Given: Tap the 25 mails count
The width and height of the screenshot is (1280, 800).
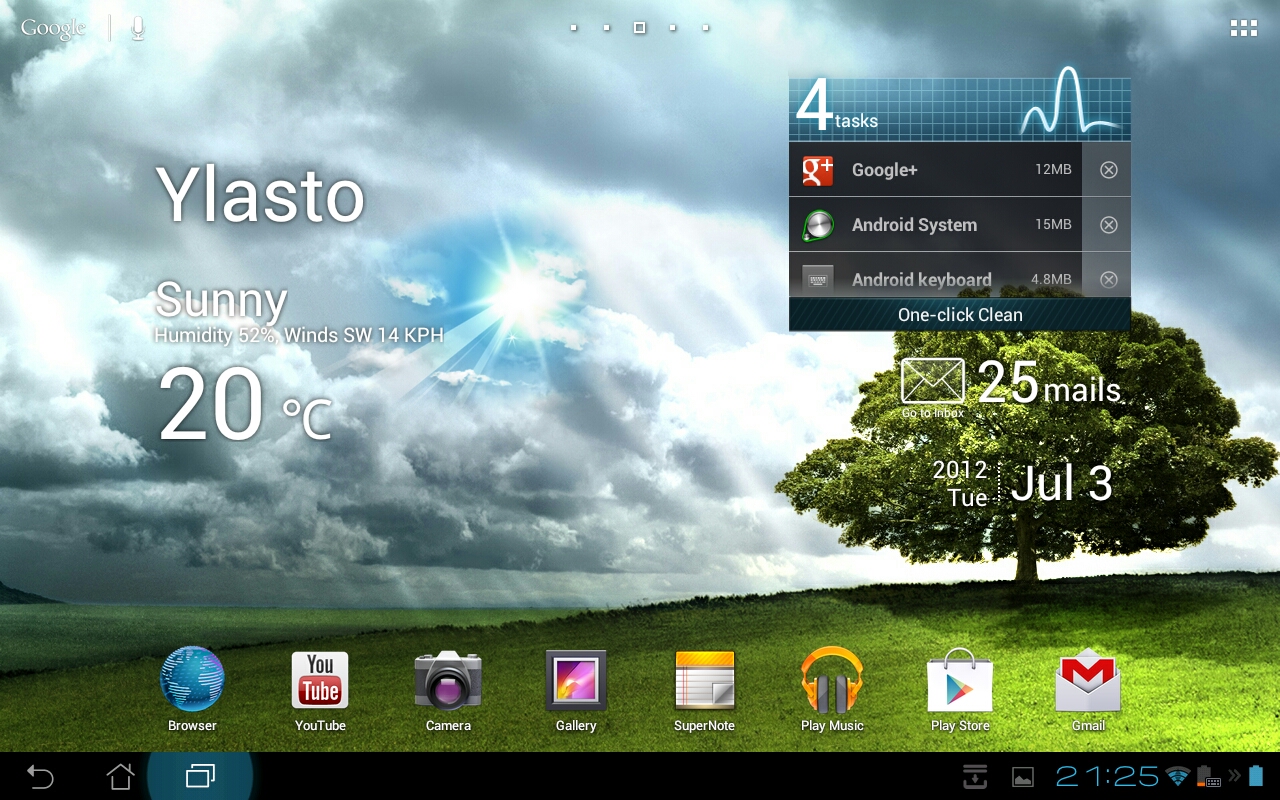Looking at the screenshot, I should click(1049, 382).
